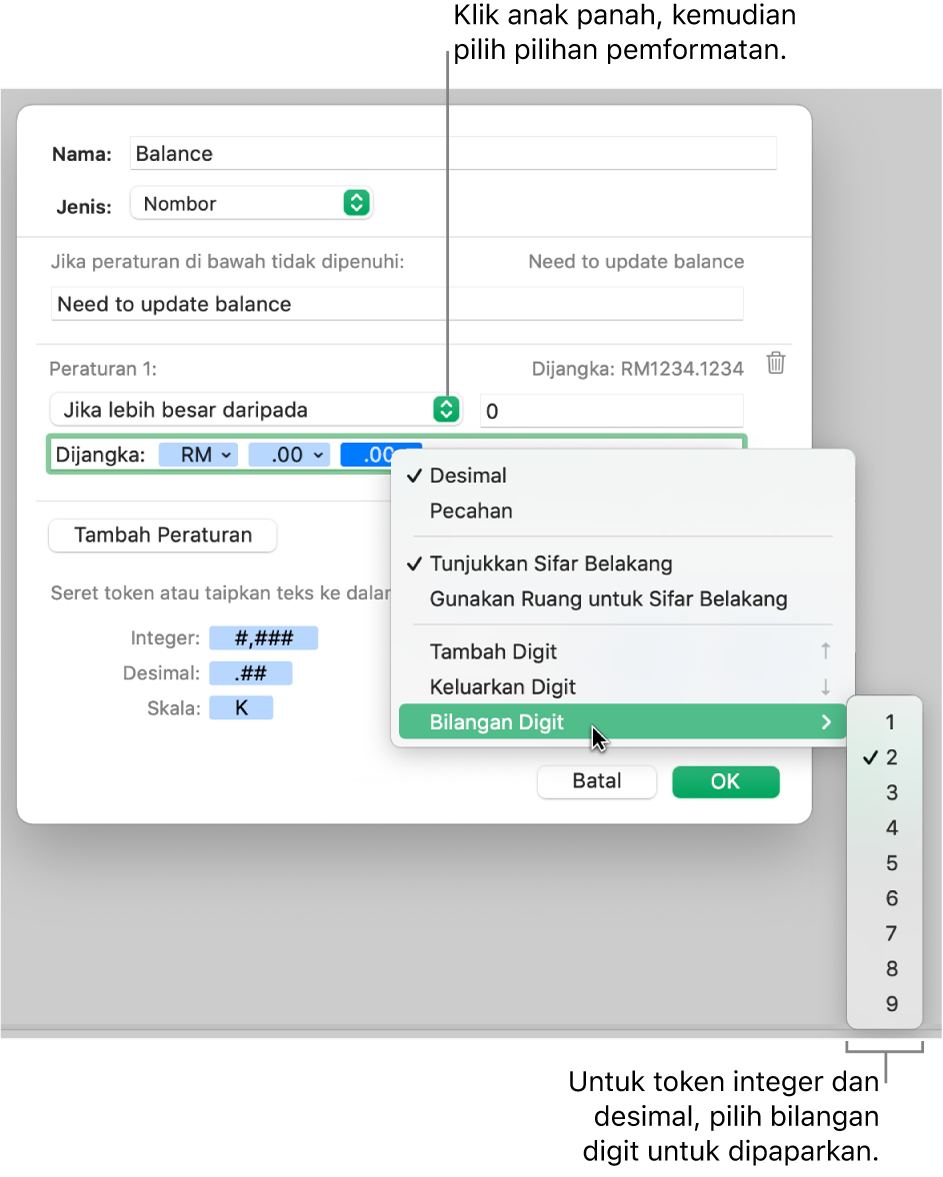Click the Nama field containing Balance
This screenshot has width=943, height=1177.
[453, 154]
